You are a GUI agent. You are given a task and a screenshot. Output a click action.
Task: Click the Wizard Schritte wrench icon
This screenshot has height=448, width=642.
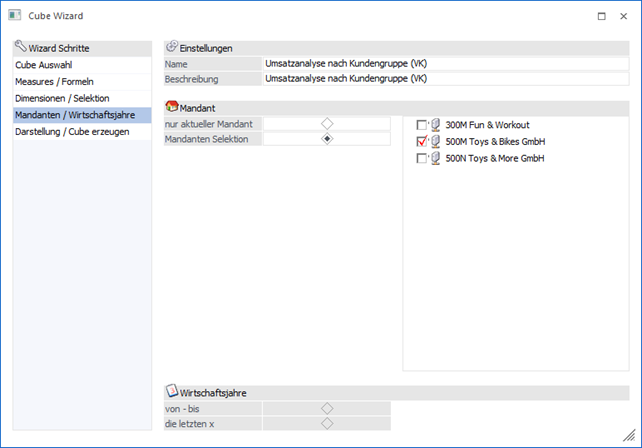tap(21, 47)
